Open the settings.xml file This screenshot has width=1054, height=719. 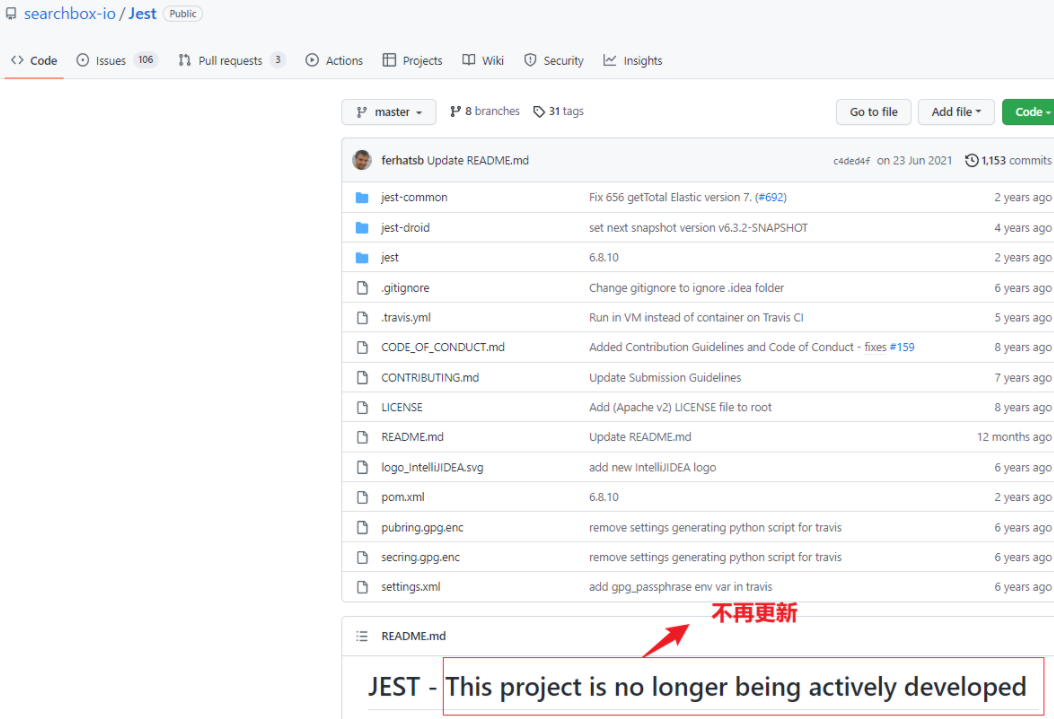coord(411,587)
